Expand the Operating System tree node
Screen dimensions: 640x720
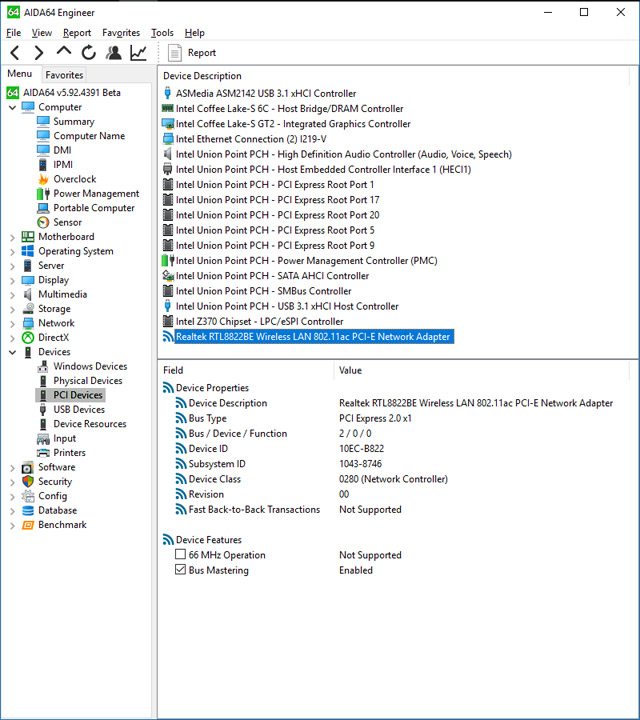pos(12,252)
